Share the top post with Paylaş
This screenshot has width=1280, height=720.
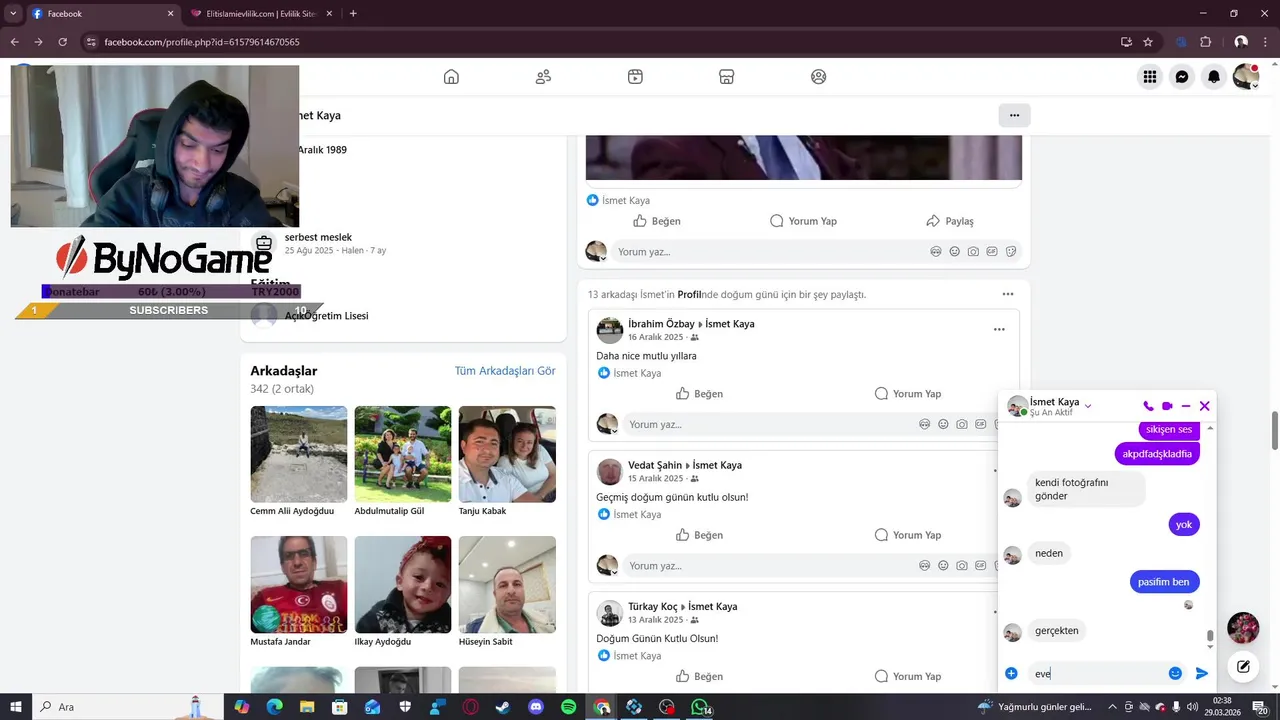(950, 221)
